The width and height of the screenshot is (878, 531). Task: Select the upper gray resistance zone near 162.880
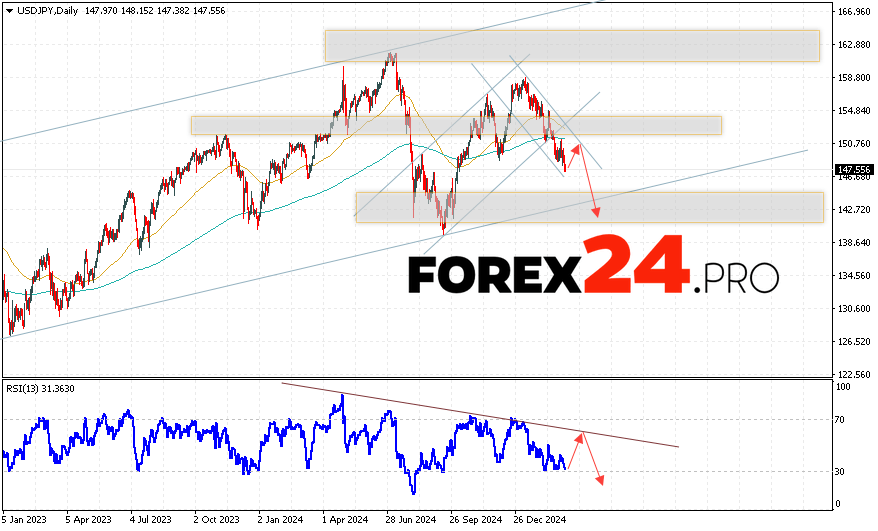571,45
